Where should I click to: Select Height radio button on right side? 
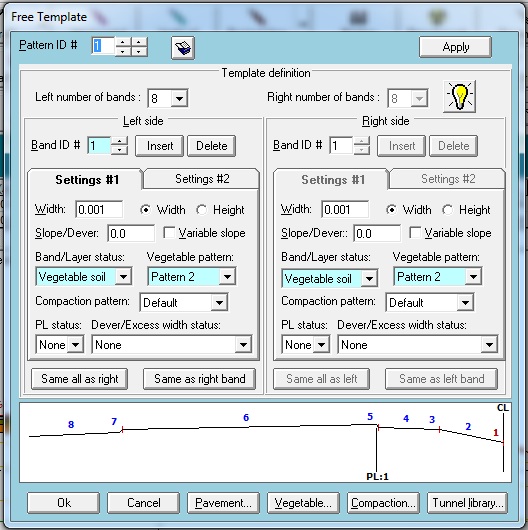click(448, 210)
